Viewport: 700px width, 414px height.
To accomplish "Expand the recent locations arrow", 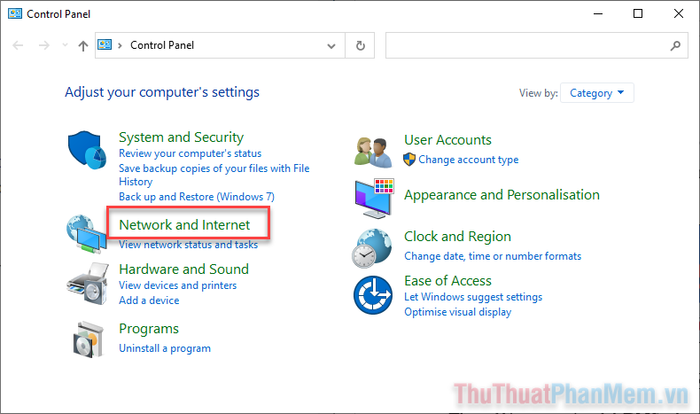I will click(65, 45).
